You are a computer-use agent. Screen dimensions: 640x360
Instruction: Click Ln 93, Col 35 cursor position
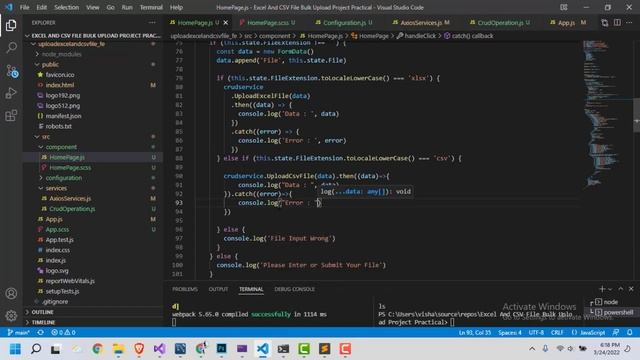(475, 332)
